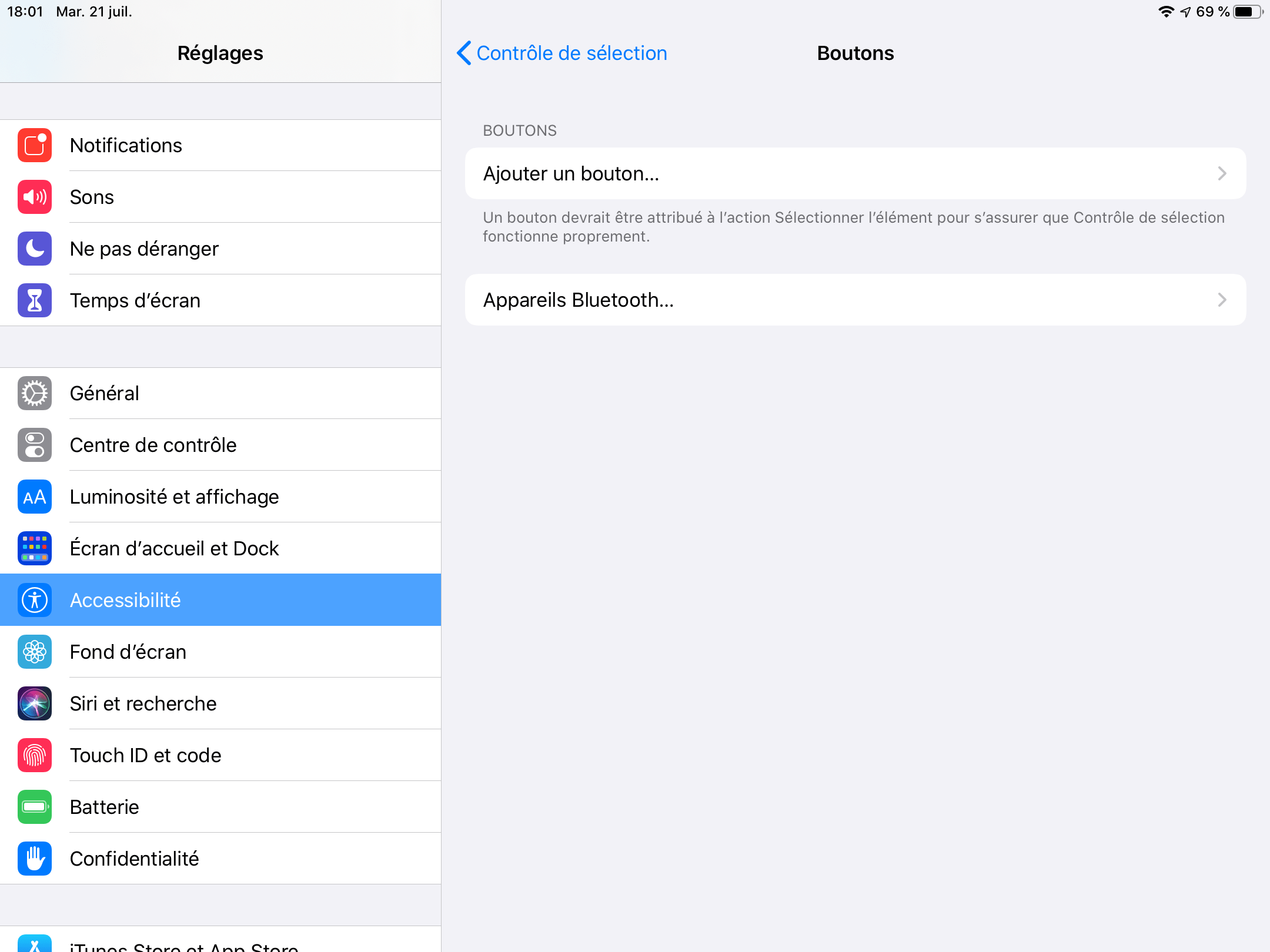
Task: Expand Ajouter un bouton chevron
Action: click(x=1222, y=173)
